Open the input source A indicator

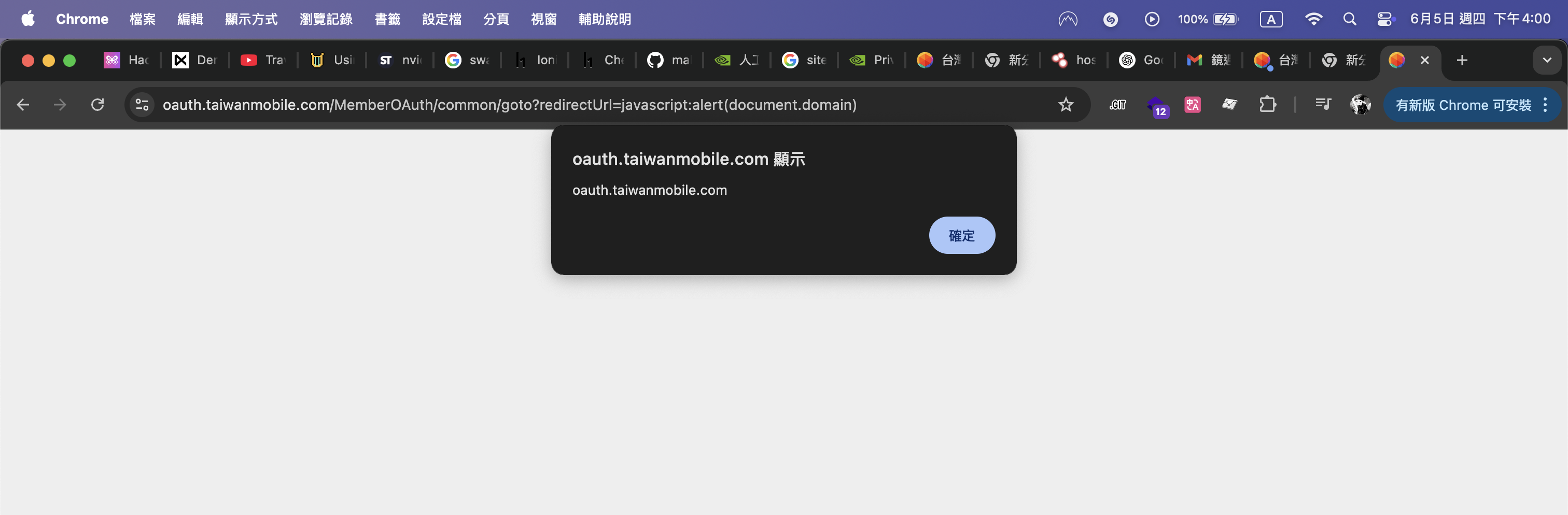pos(1270,19)
